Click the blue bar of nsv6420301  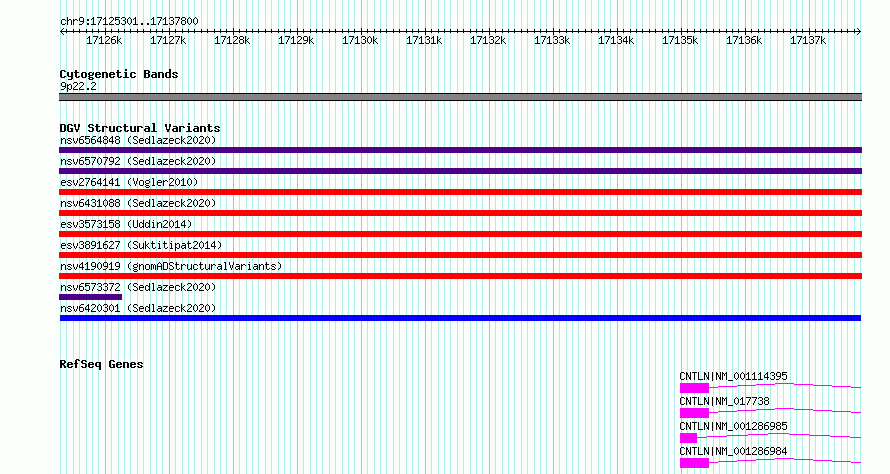coord(460,318)
